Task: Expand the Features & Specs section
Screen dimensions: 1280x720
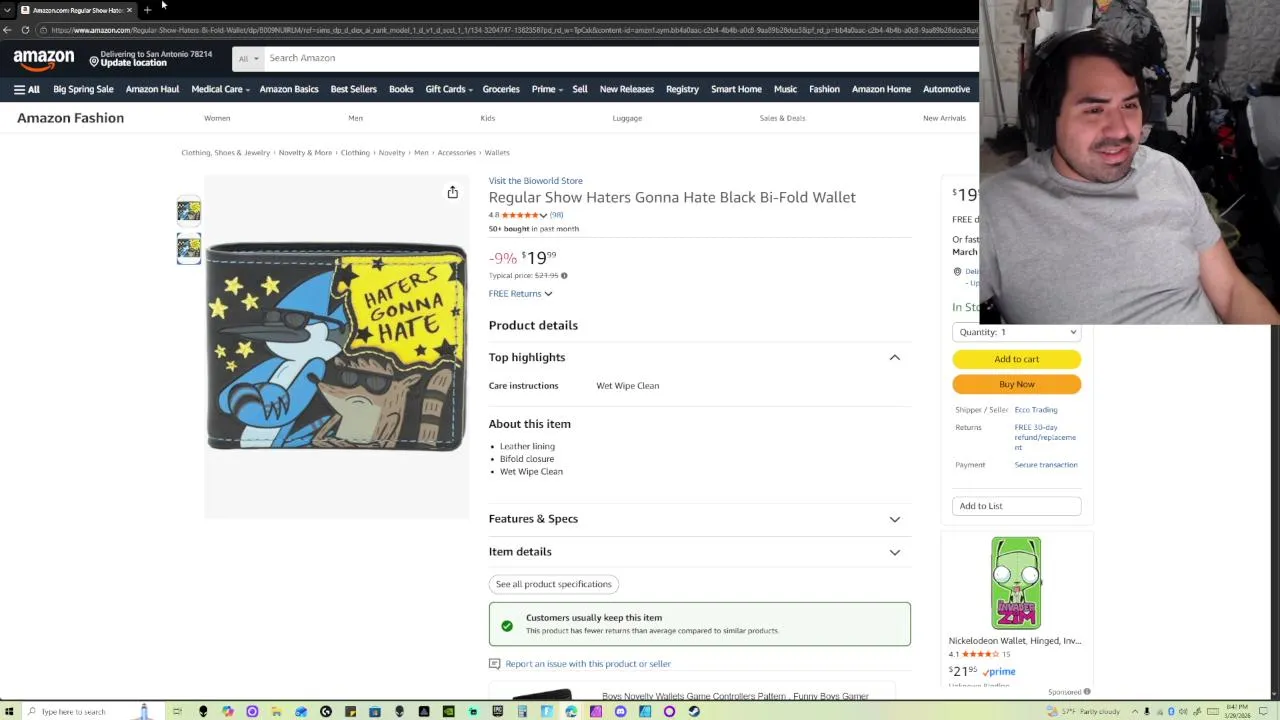Action: [x=699, y=519]
